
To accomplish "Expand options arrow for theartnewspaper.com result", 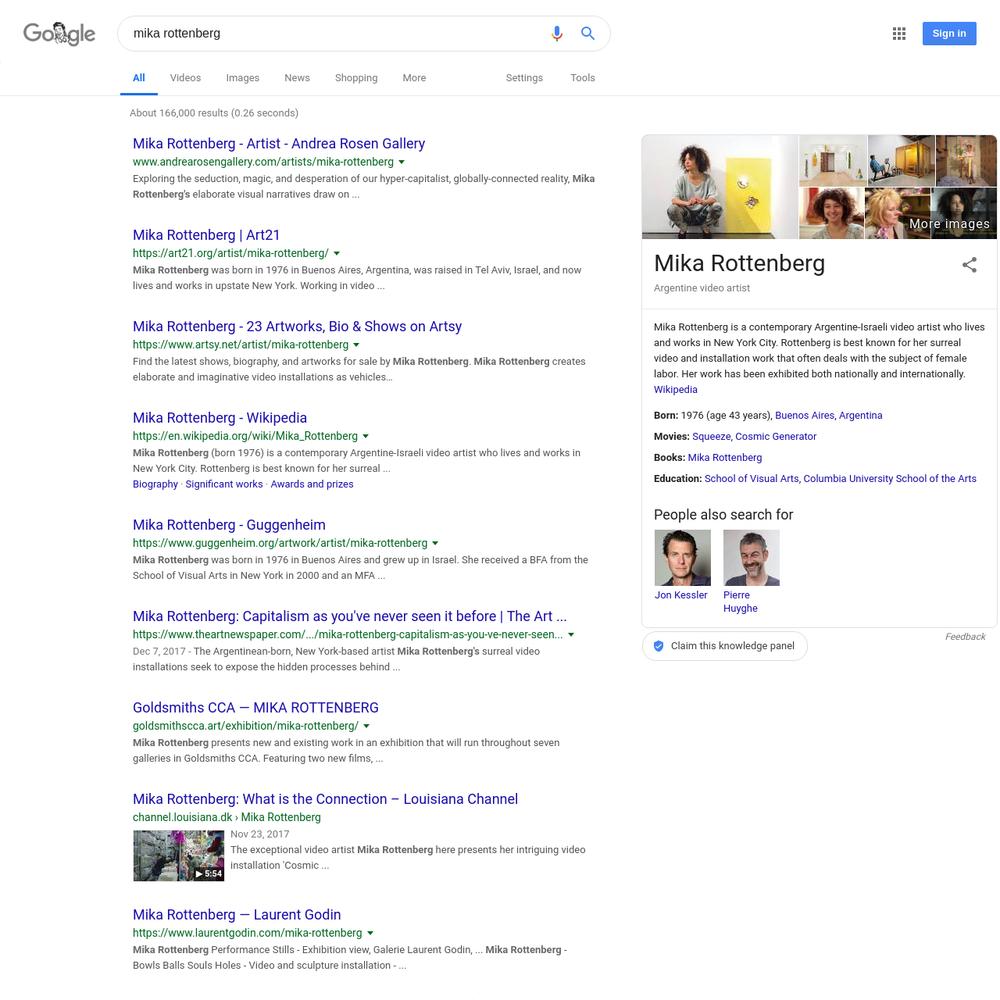I will coord(571,635).
